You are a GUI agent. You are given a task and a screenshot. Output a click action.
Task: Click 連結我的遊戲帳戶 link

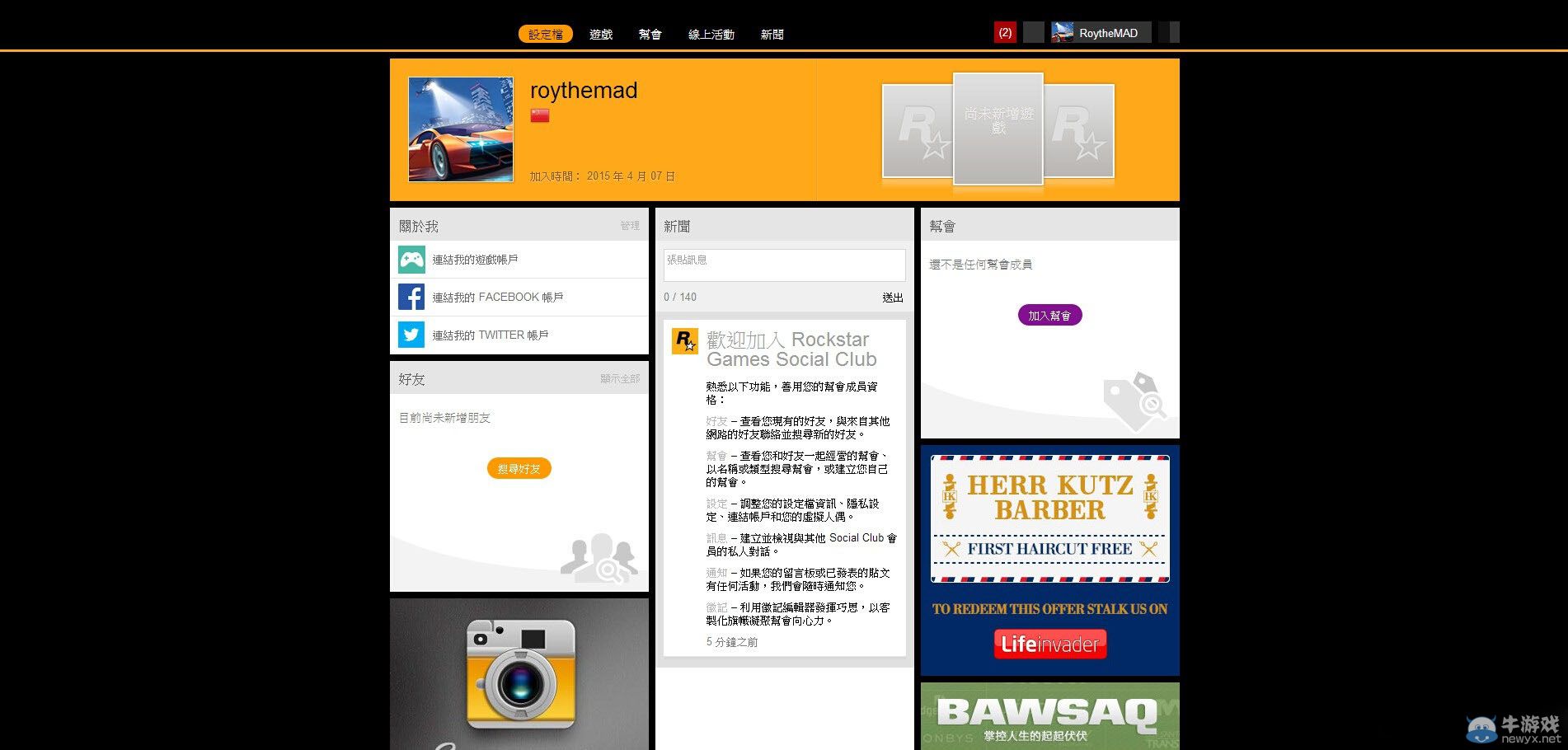point(475,260)
